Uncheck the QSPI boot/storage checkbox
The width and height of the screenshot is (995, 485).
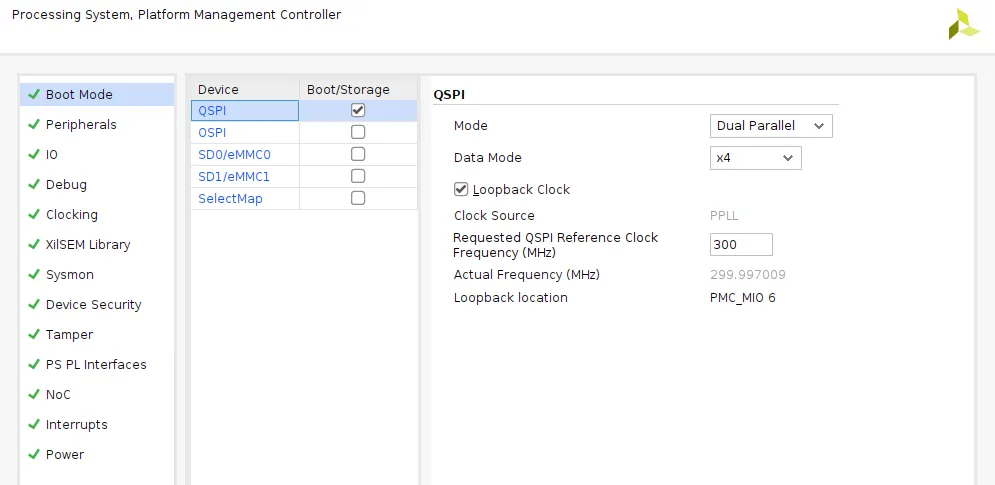tap(358, 110)
